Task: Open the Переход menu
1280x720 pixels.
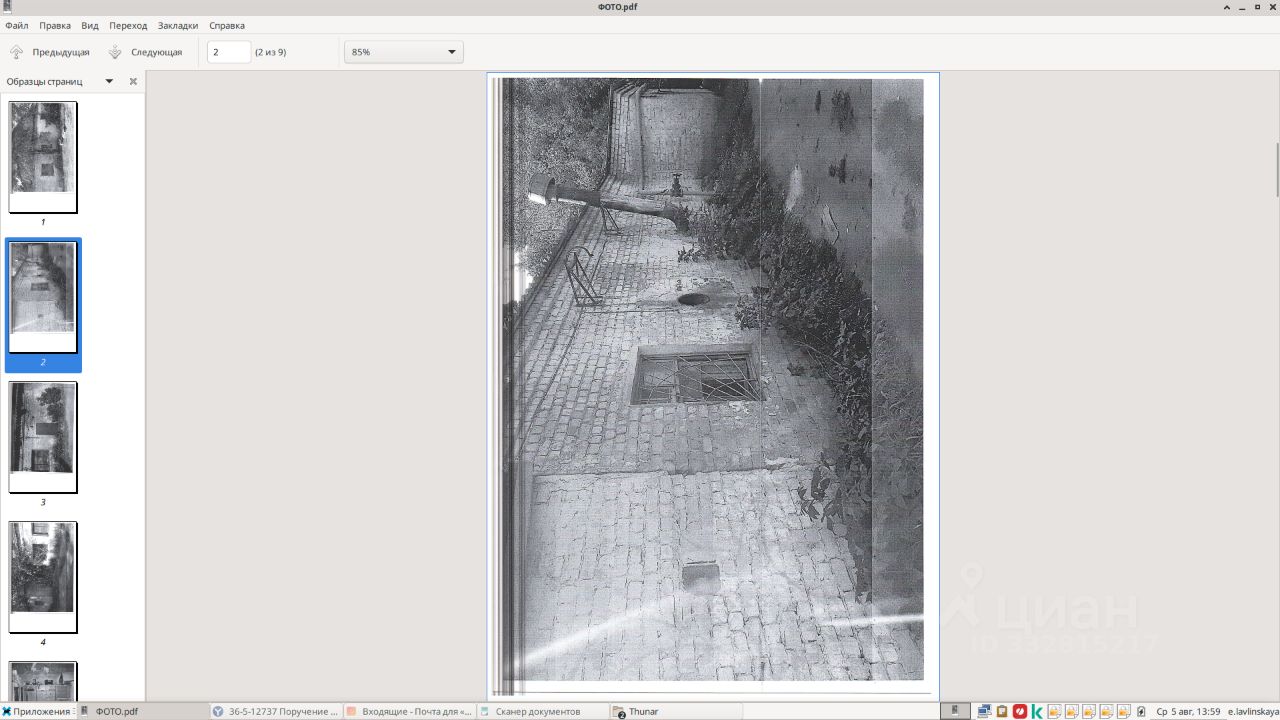Action: (x=128, y=25)
